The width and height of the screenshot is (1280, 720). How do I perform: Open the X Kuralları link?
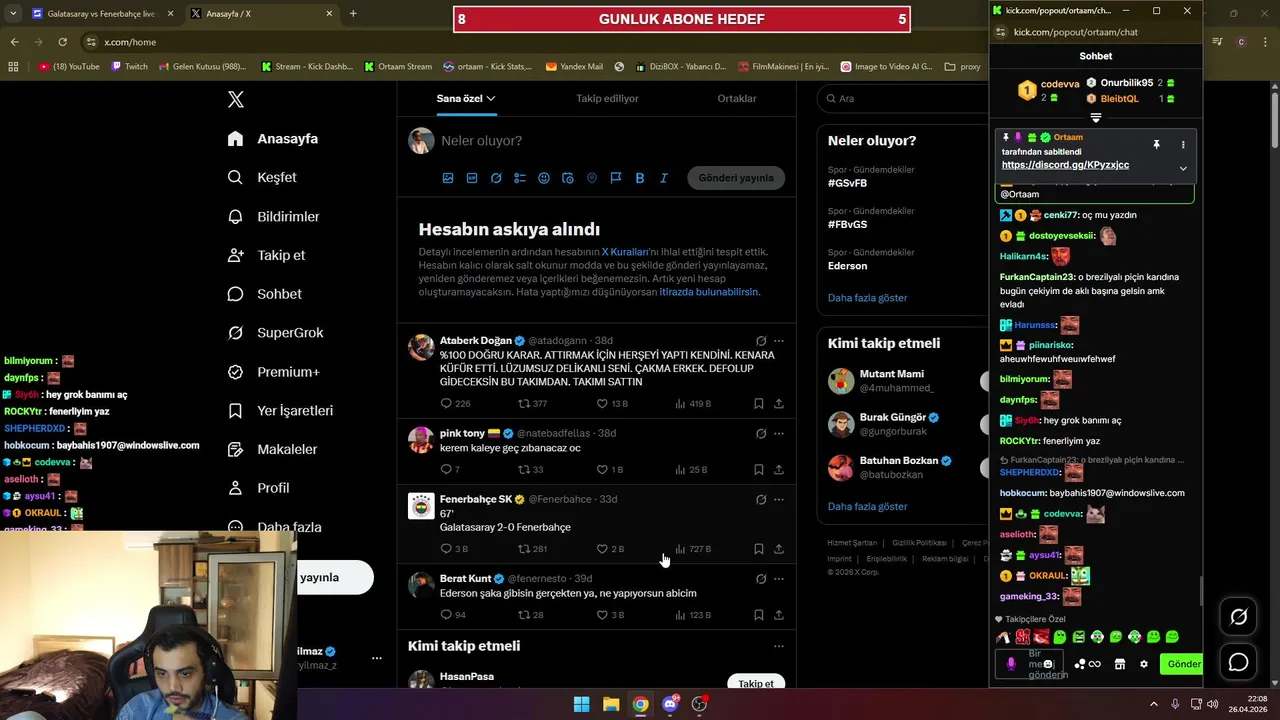click(x=625, y=252)
